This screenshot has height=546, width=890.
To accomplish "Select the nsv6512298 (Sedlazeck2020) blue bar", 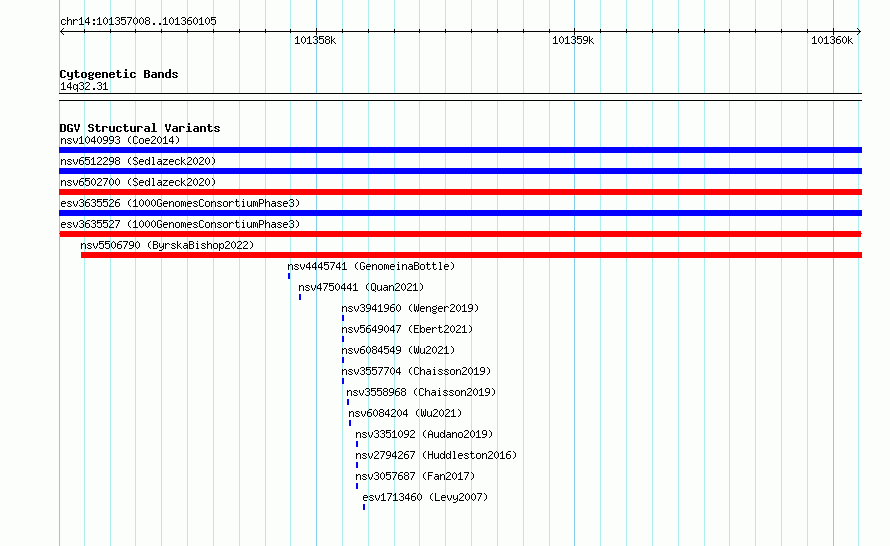I will coord(460,171).
